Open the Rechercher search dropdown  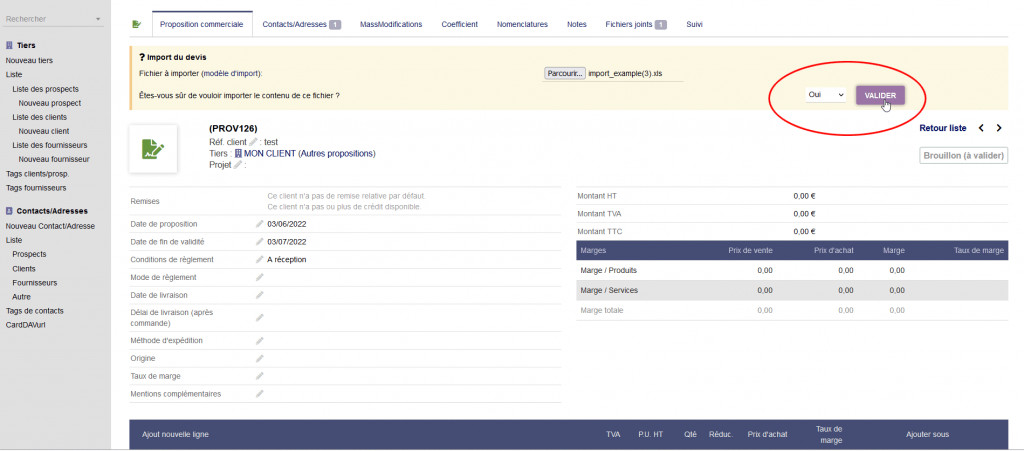coord(53,19)
